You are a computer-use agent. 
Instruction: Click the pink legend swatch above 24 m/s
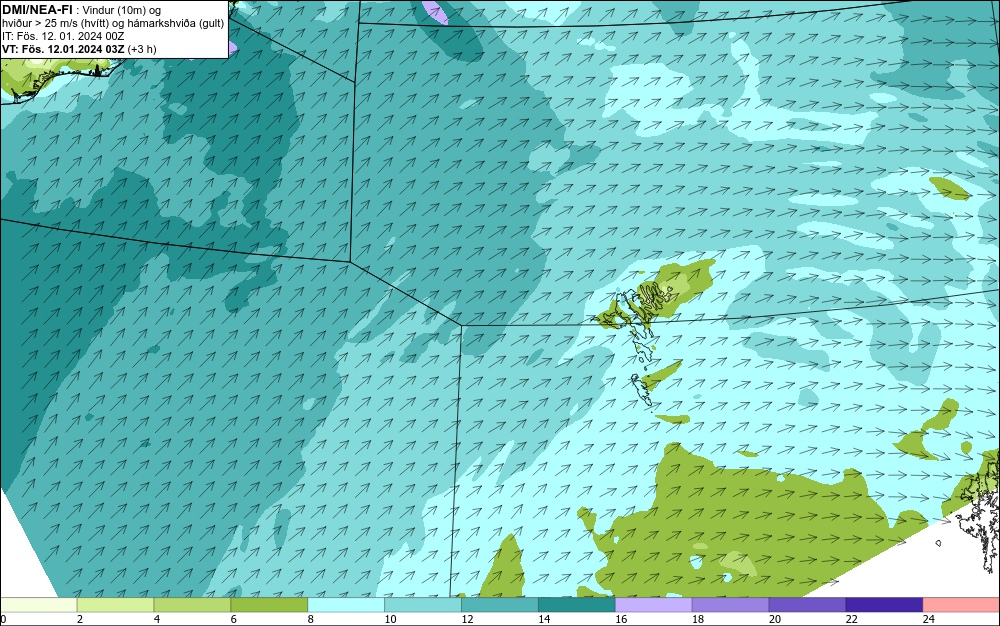pyautogui.click(x=961, y=604)
